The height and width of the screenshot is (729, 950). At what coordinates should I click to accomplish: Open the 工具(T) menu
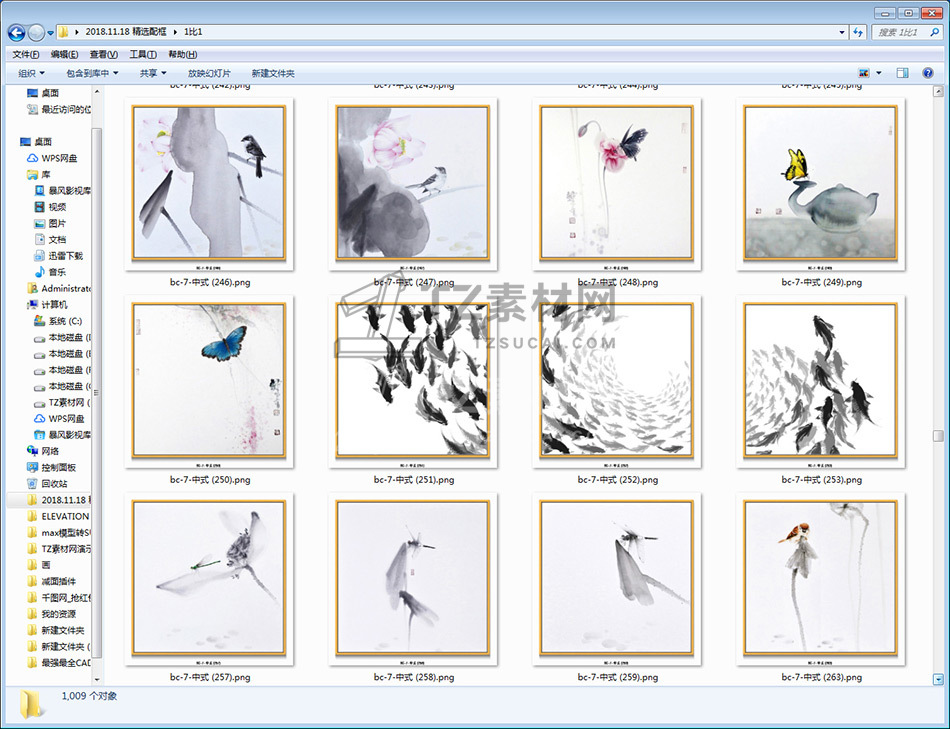pyautogui.click(x=143, y=54)
